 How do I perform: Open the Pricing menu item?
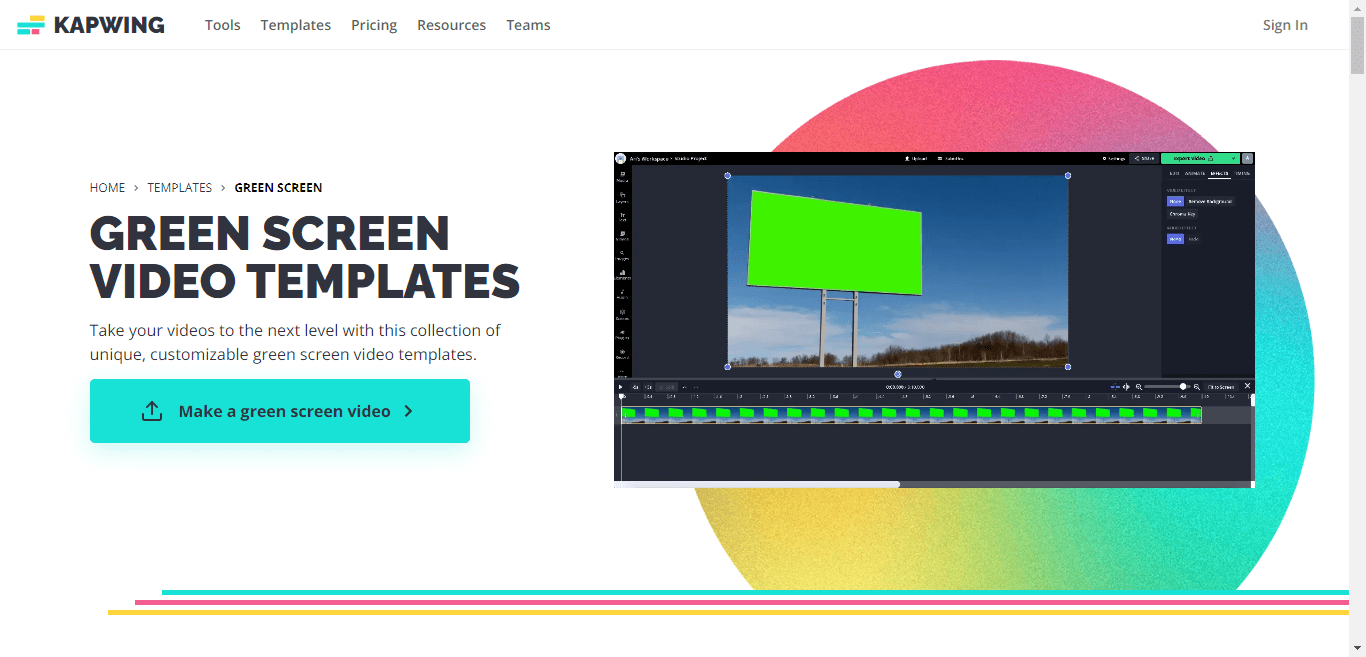374,25
